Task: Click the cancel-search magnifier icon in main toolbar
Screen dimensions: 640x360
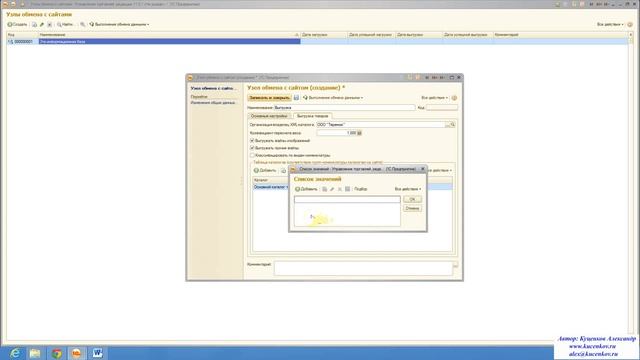Action: (82, 24)
